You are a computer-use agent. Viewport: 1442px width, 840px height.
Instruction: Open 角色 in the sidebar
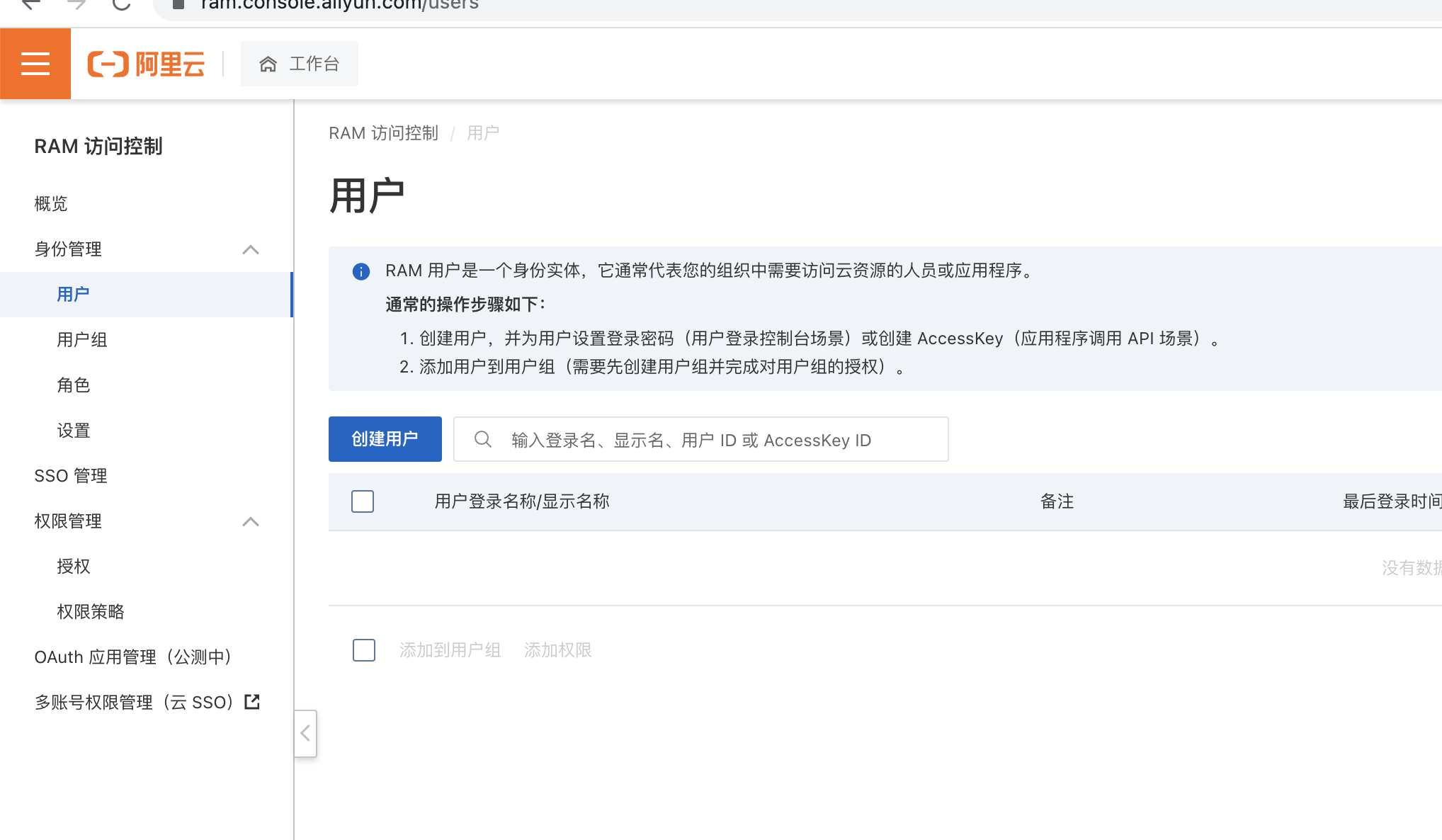pos(74,385)
